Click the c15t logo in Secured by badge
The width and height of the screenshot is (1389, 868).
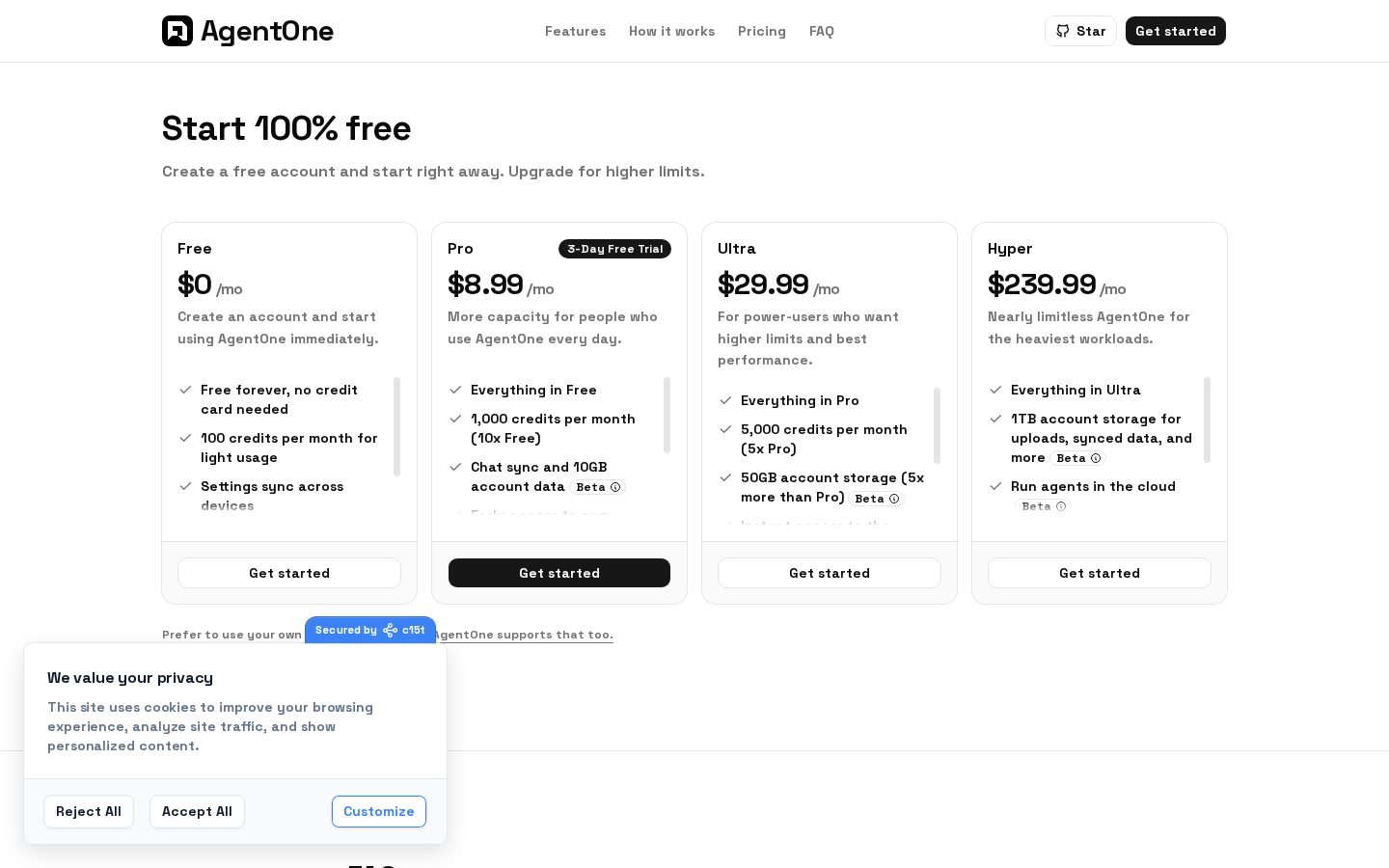tap(390, 630)
